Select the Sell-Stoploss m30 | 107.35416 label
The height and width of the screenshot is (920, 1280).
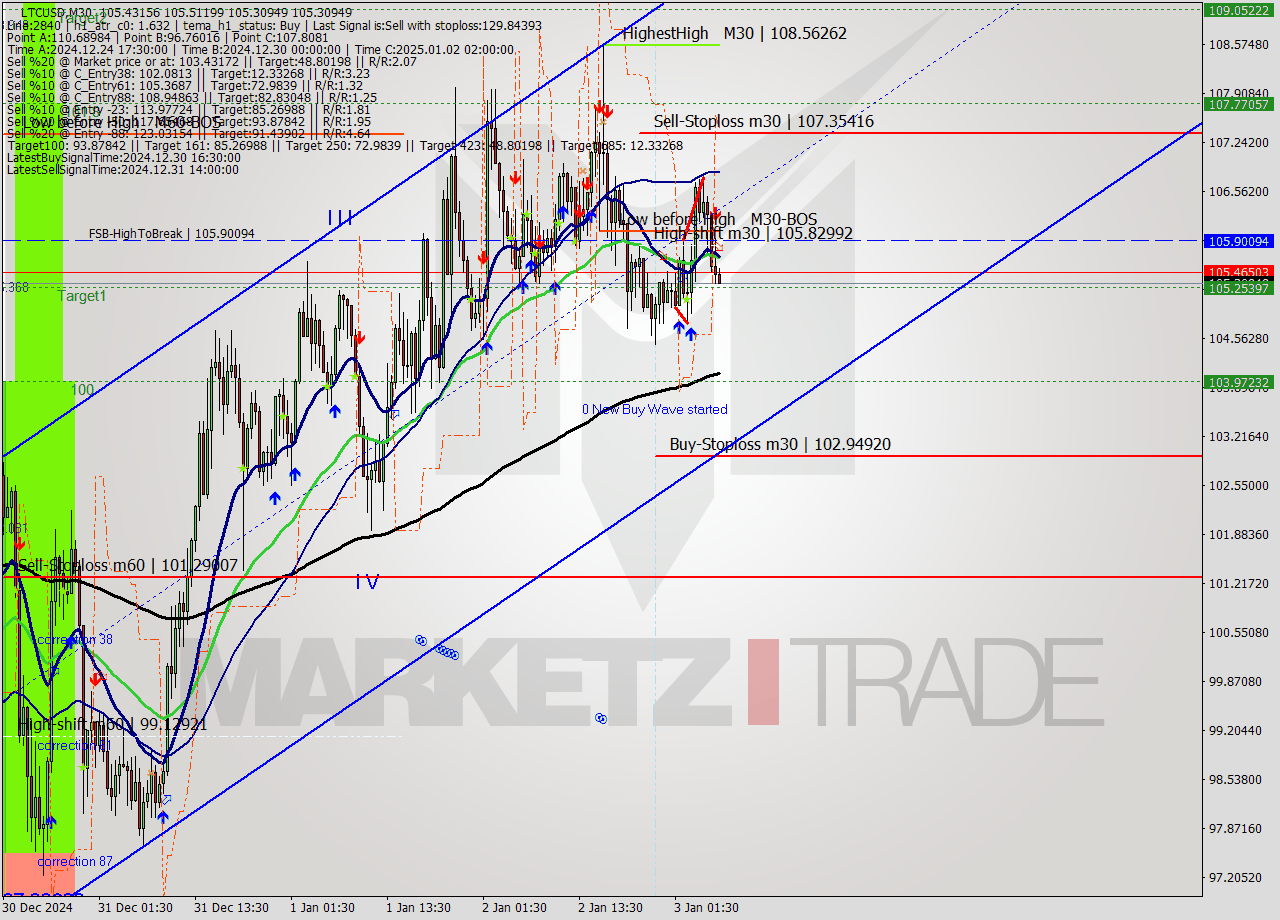(764, 121)
